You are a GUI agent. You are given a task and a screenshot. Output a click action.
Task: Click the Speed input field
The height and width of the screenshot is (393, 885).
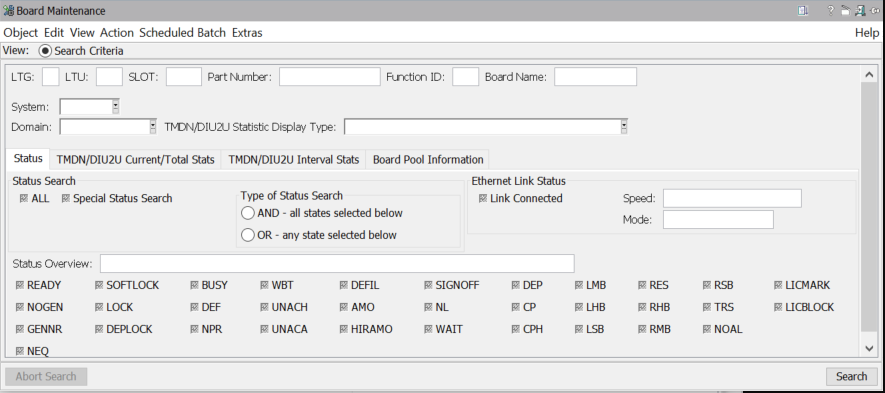(x=732, y=199)
